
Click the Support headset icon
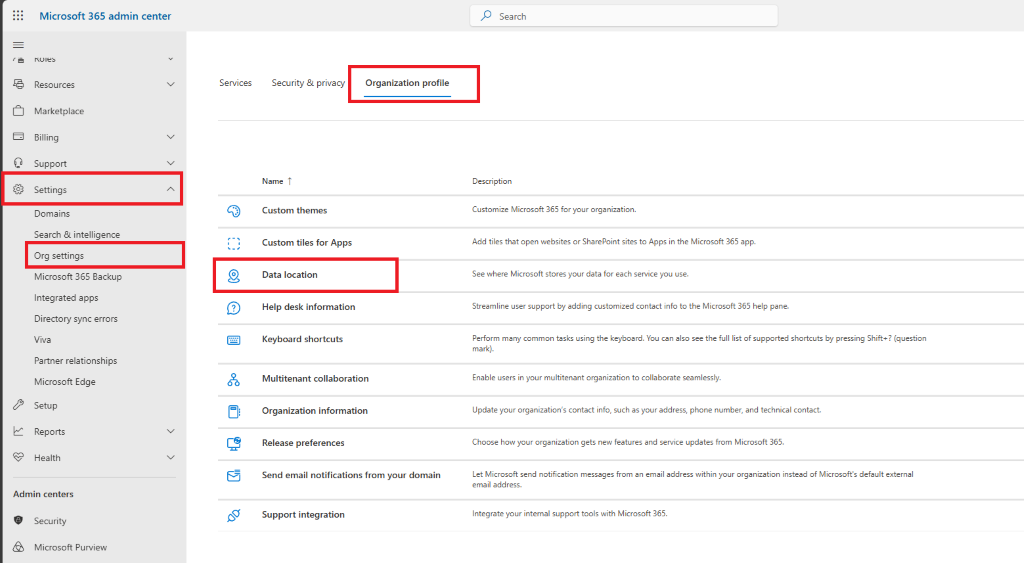click(x=18, y=163)
